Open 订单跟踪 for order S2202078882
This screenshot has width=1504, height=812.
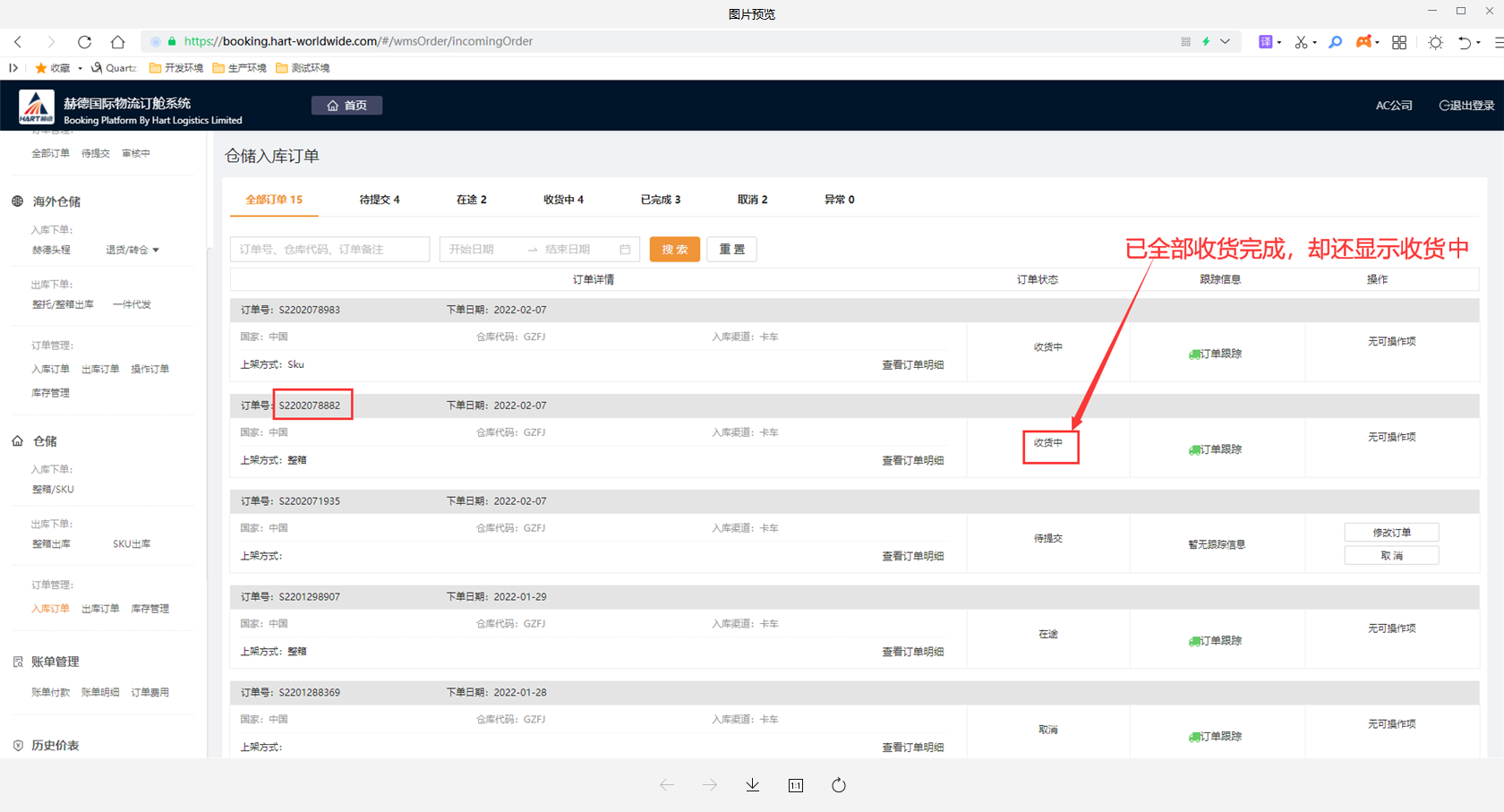click(1216, 449)
